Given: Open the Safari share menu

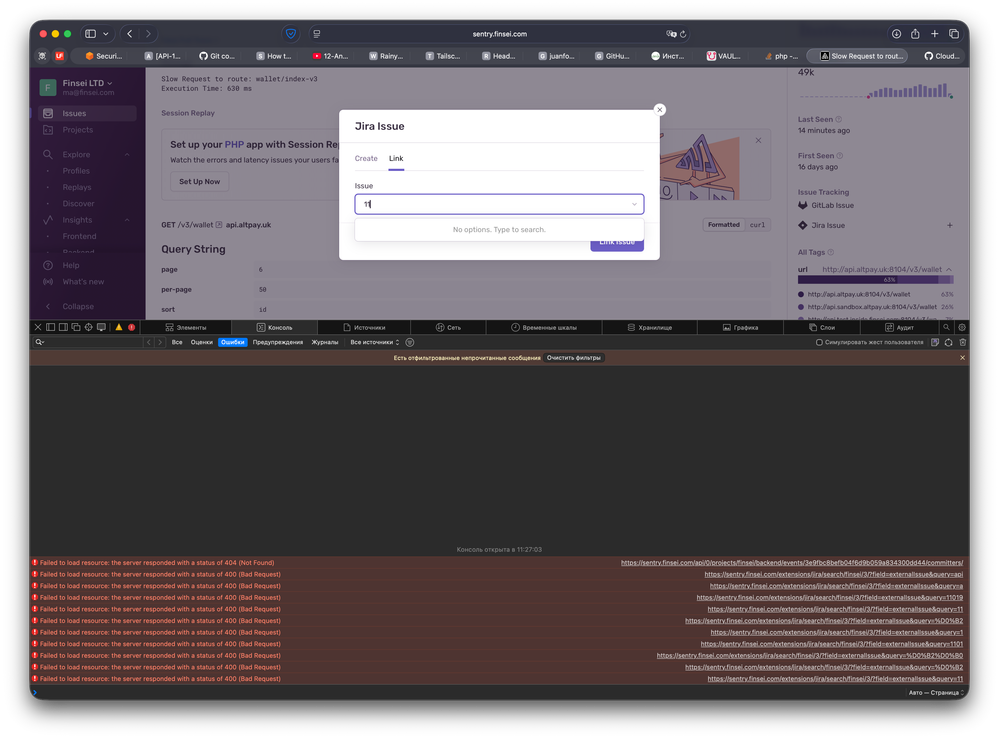Looking at the screenshot, I should (x=915, y=34).
